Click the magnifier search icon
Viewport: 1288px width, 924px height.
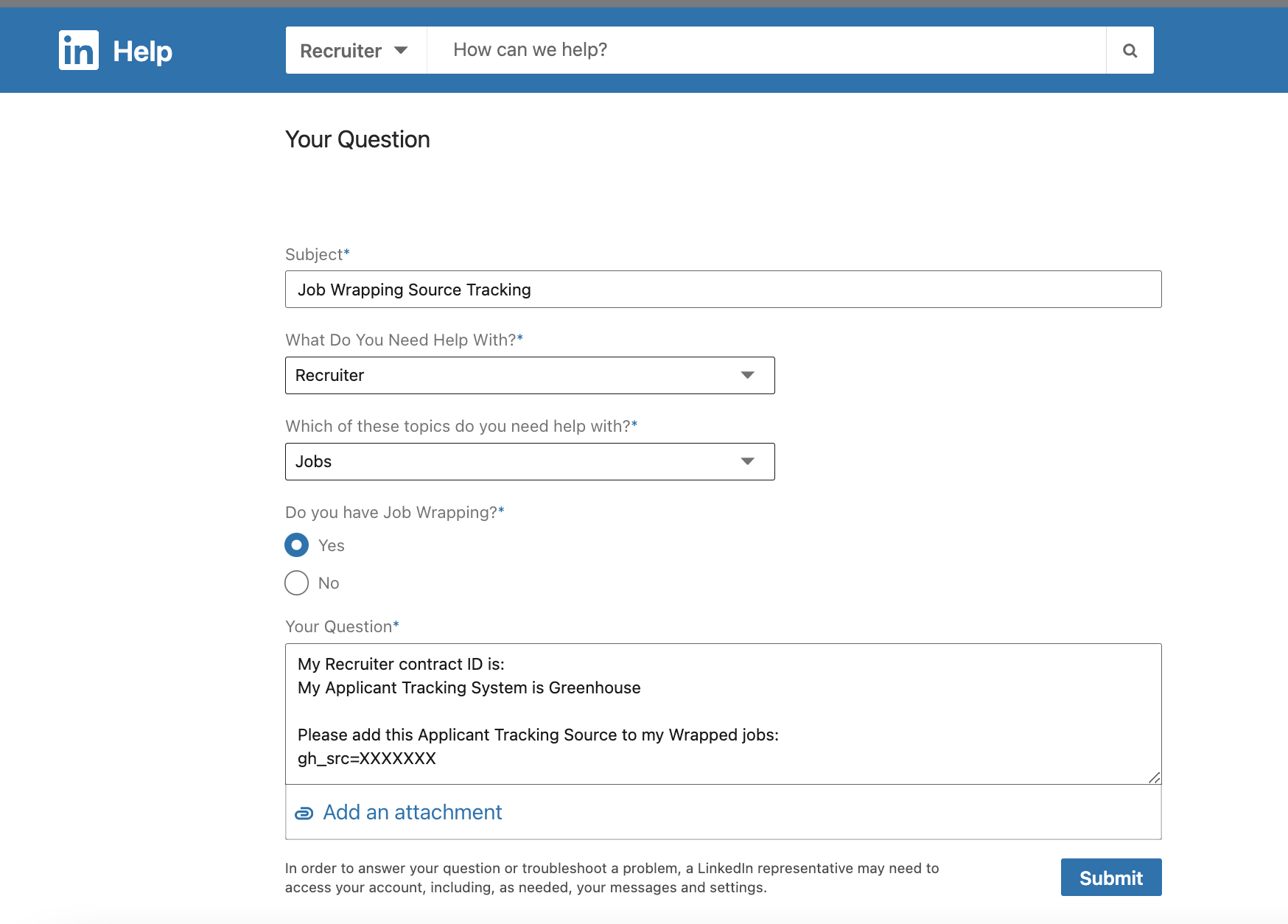pos(1130,50)
